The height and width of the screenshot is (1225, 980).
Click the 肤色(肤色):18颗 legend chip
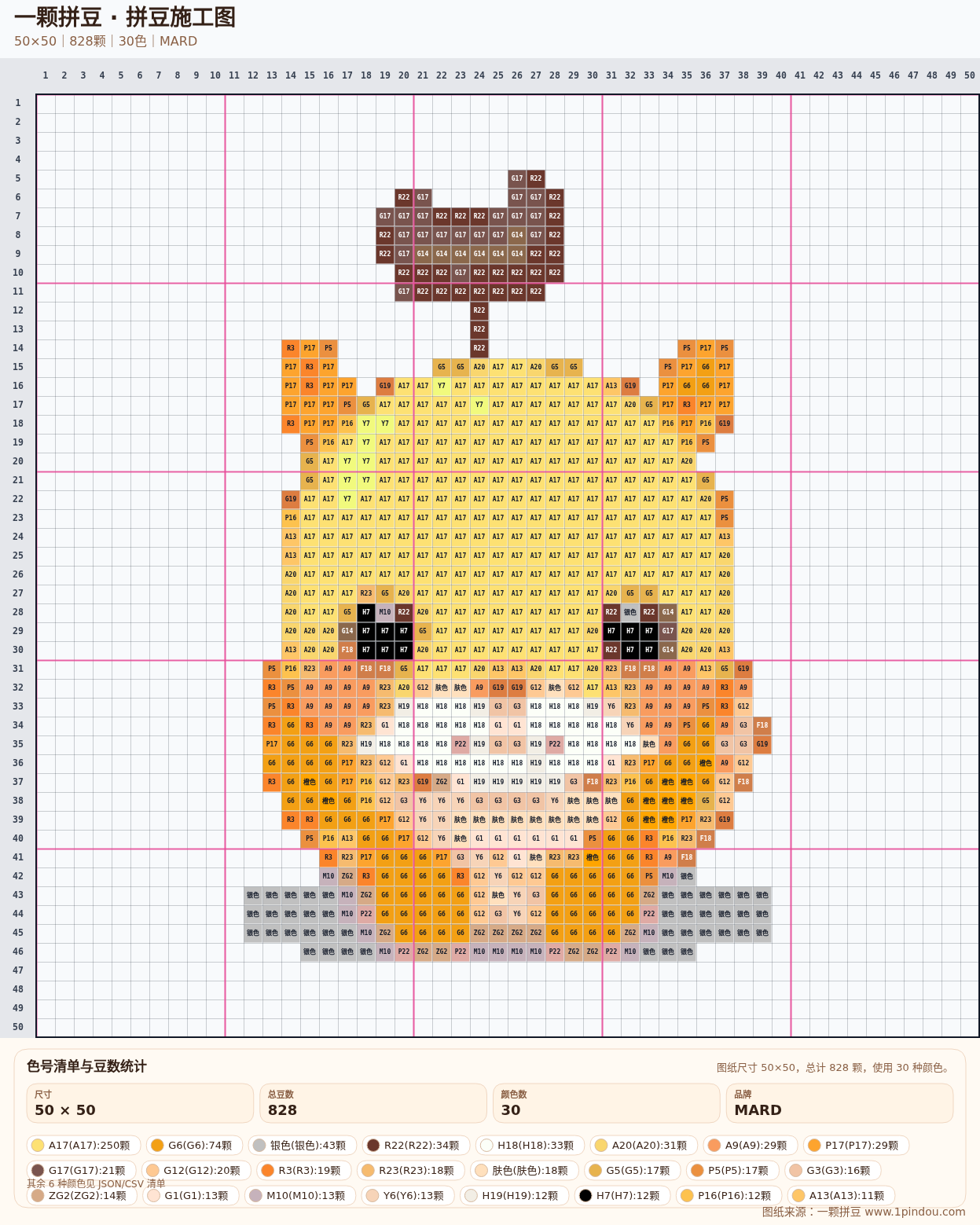(524, 1170)
